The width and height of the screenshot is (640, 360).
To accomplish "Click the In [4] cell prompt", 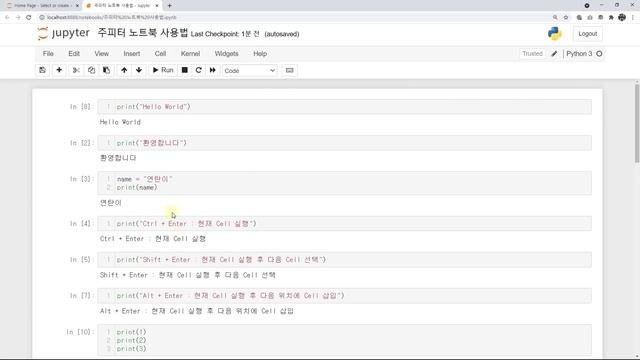I will pos(81,224).
